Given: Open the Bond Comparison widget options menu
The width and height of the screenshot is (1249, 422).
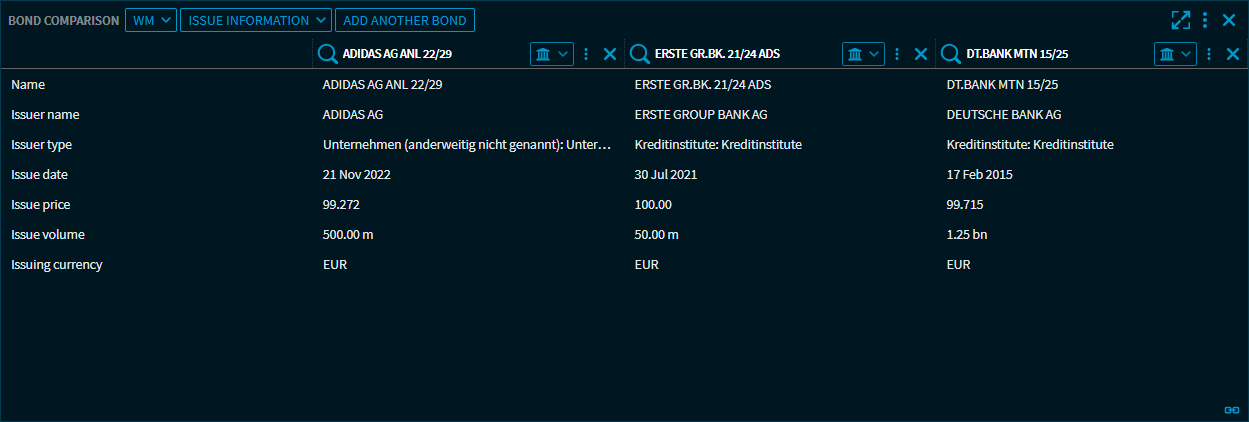Looking at the screenshot, I should pos(1206,20).
